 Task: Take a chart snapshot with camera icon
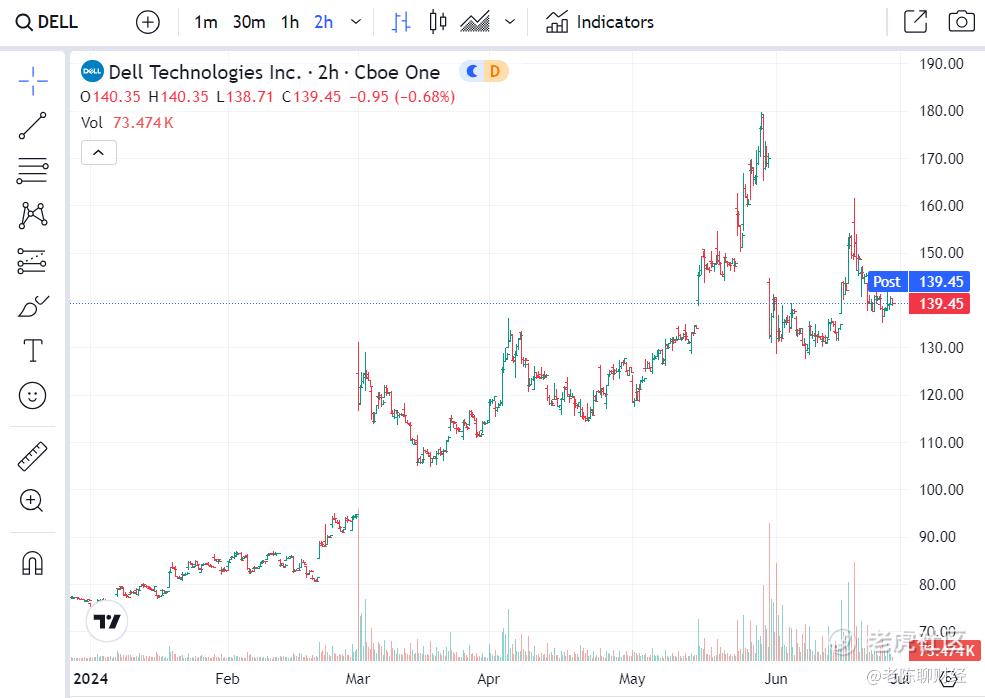961,22
